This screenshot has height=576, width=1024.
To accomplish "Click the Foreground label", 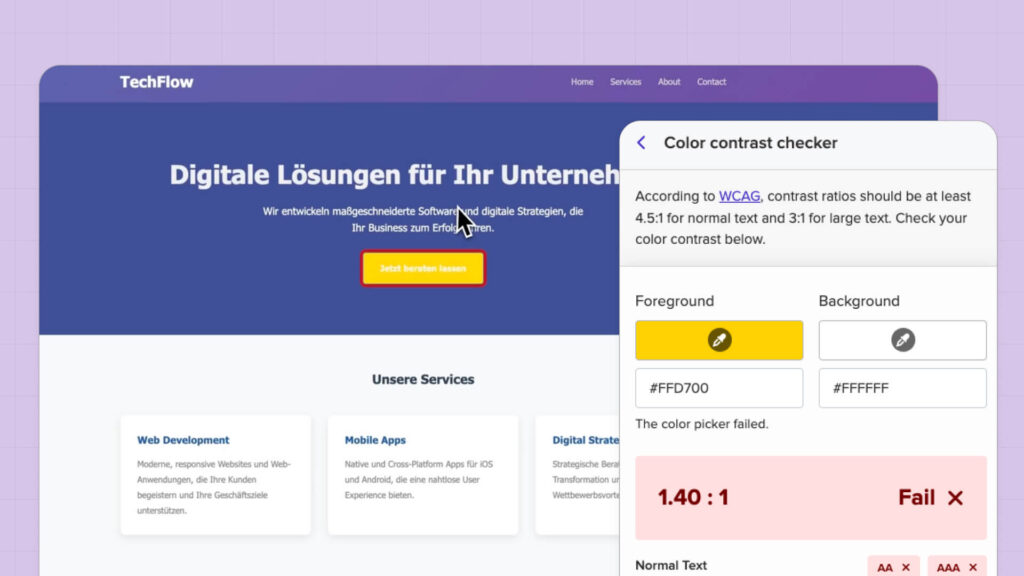I will tap(675, 301).
